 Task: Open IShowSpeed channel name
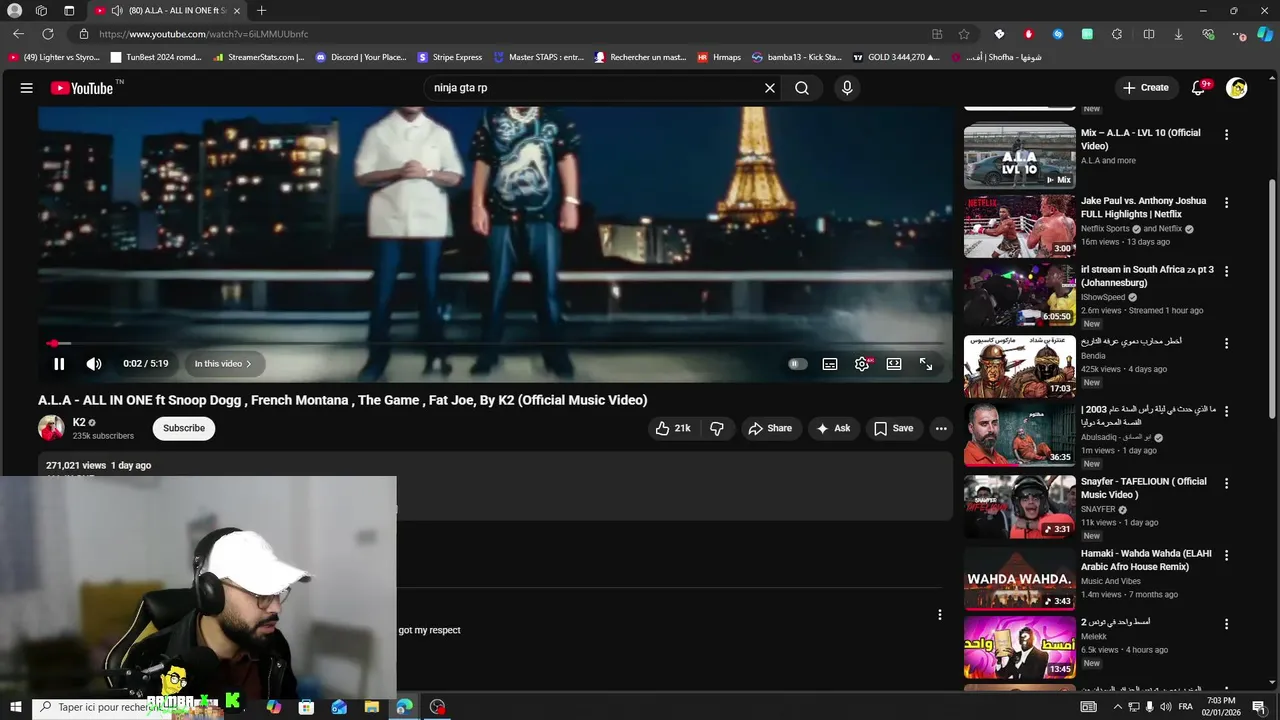pyautogui.click(x=1103, y=297)
